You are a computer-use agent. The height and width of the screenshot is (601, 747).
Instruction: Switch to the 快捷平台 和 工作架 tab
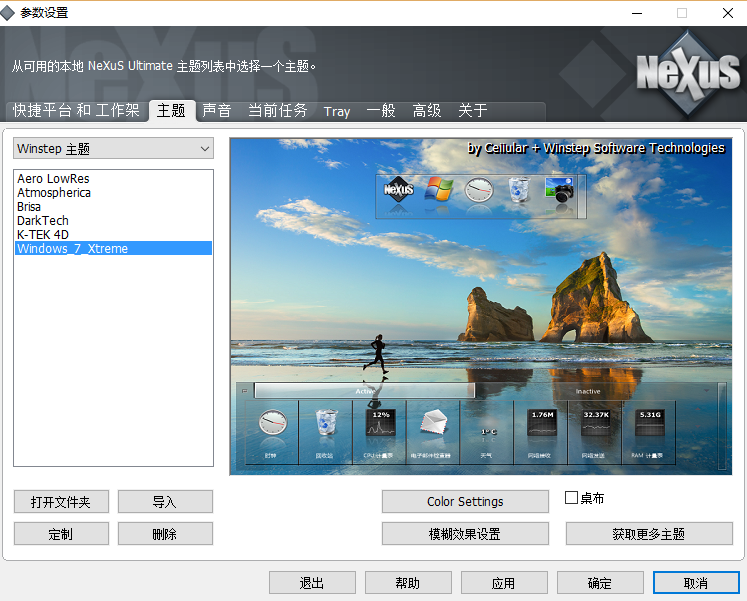click(x=76, y=110)
